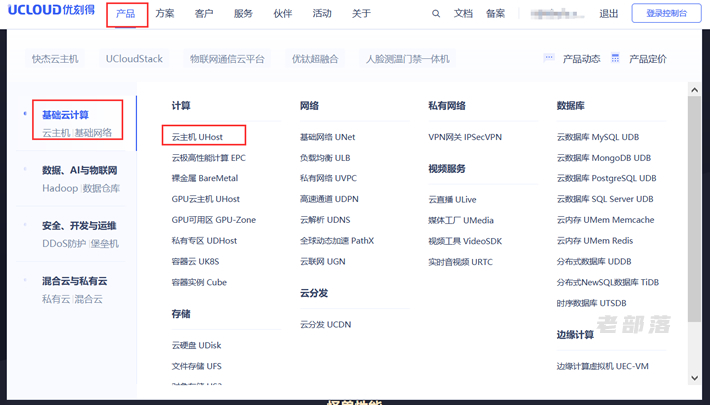Screen dimensions: 710x405
Task: Open 高速通道 UDPN
Action: (x=329, y=199)
